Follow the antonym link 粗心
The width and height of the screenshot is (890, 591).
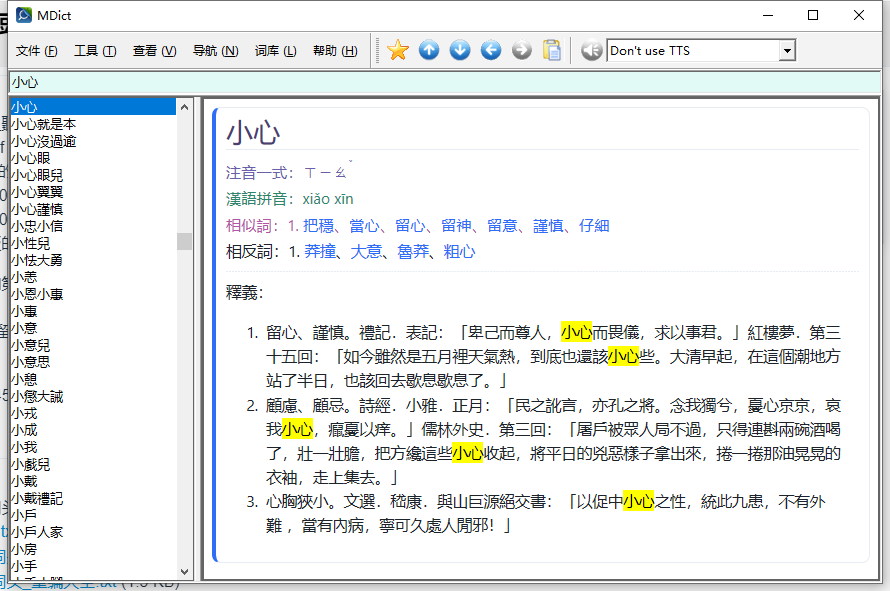coord(459,252)
